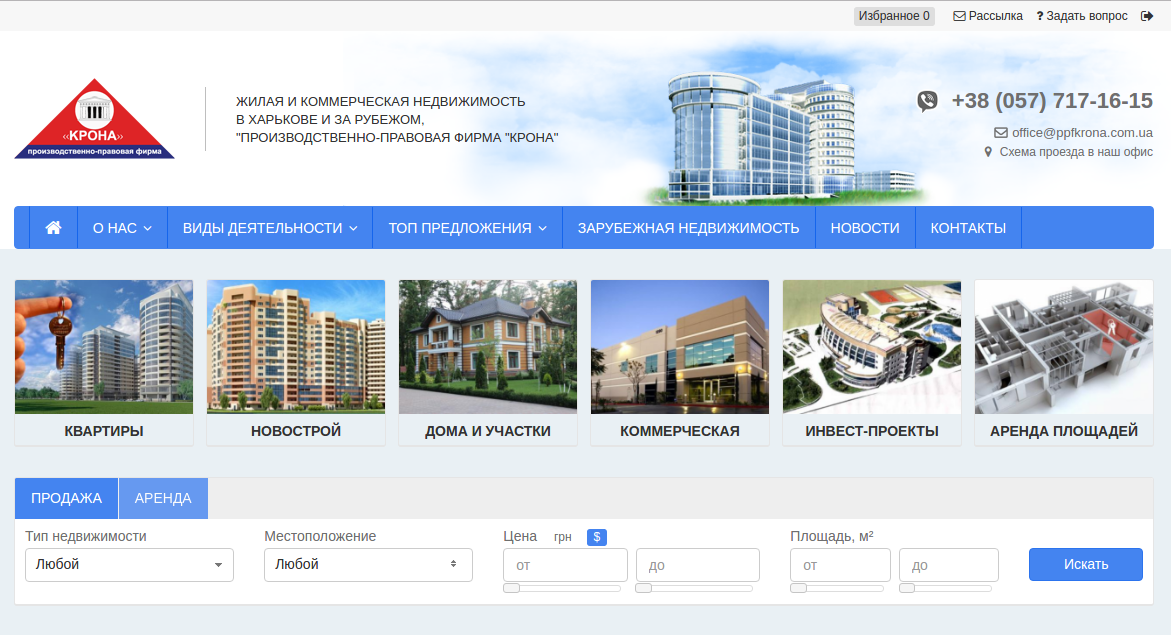Click the Рассылка link
The width and height of the screenshot is (1171, 635).
(988, 16)
